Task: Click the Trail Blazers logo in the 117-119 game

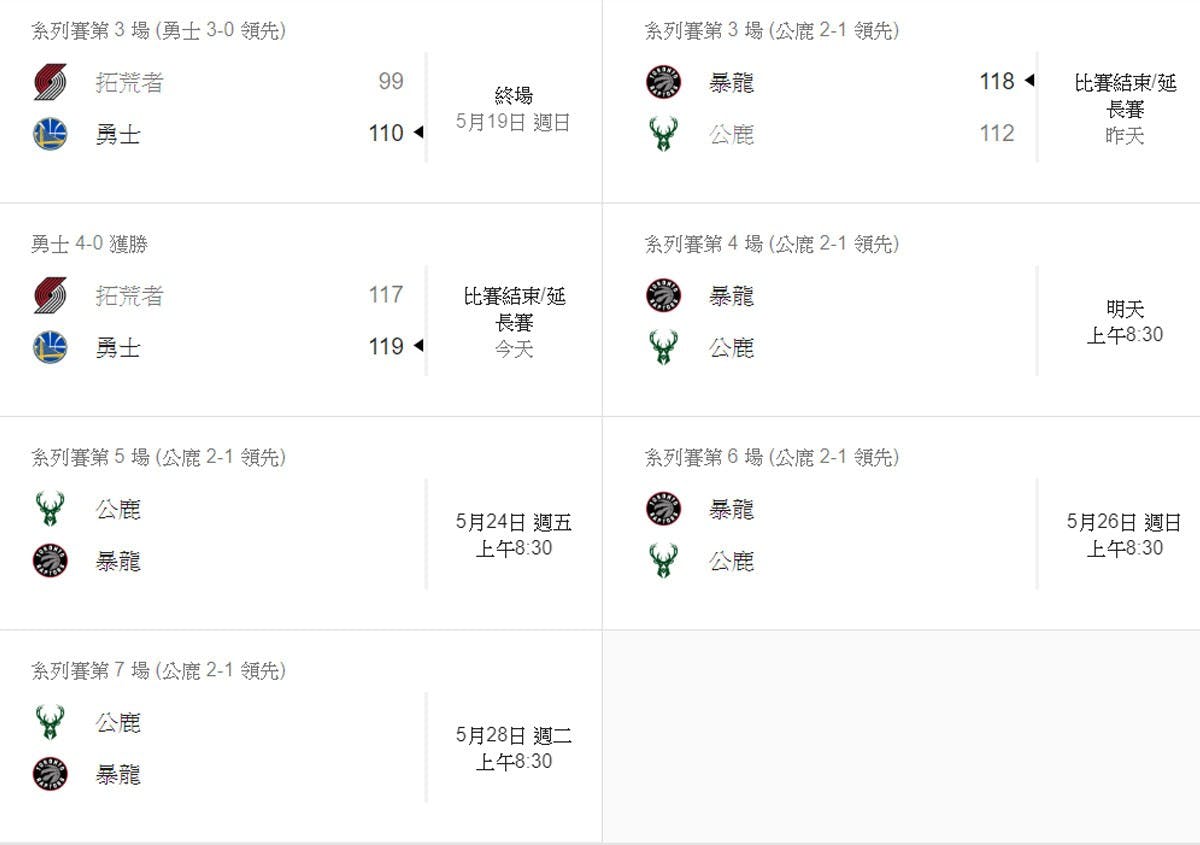Action: pyautogui.click(x=50, y=295)
